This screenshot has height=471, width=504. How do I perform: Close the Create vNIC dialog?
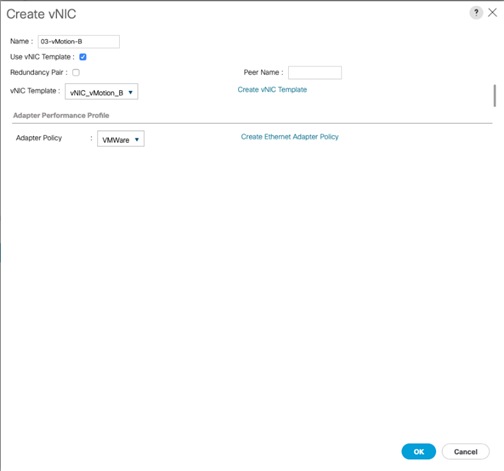492,13
